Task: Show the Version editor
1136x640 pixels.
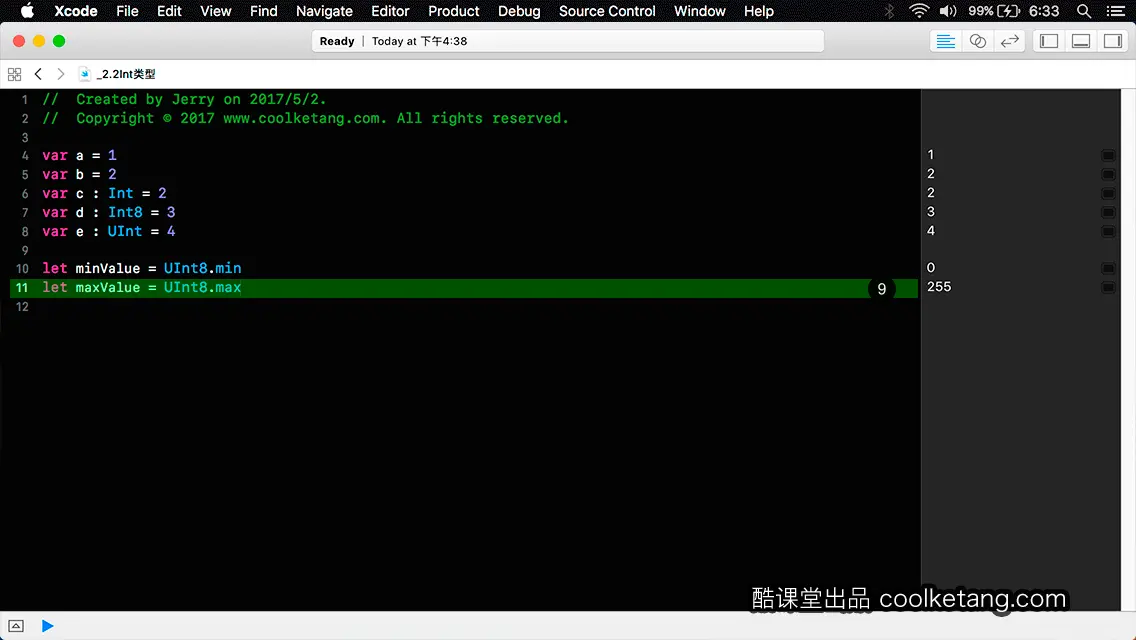Action: (1009, 41)
